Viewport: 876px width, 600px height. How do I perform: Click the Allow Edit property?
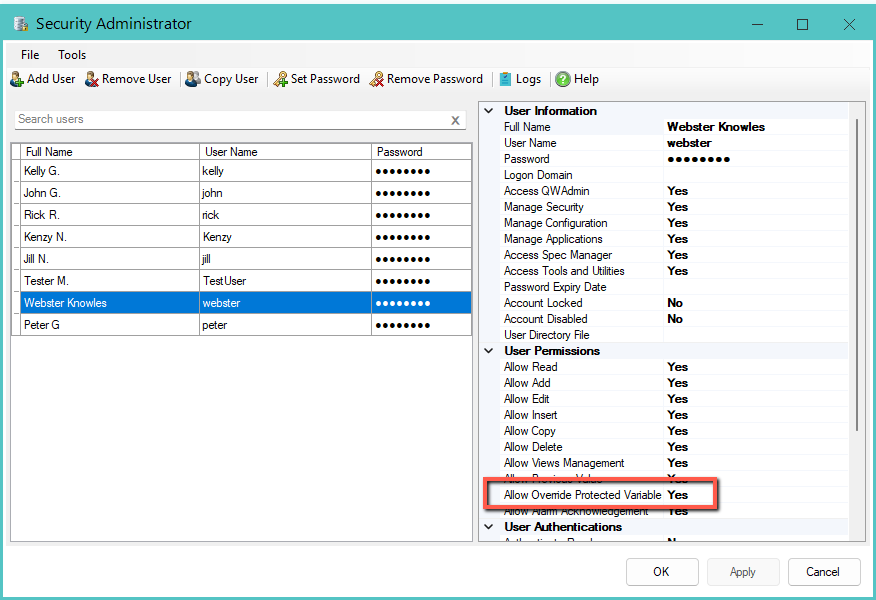point(526,399)
